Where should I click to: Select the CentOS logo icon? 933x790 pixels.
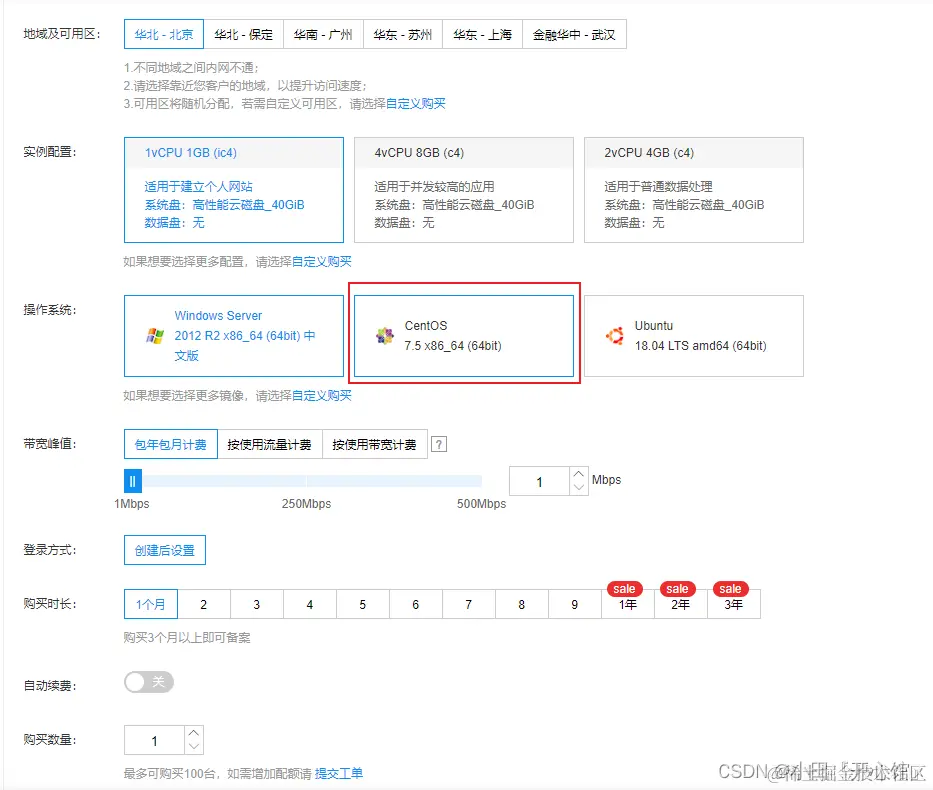[x=386, y=335]
